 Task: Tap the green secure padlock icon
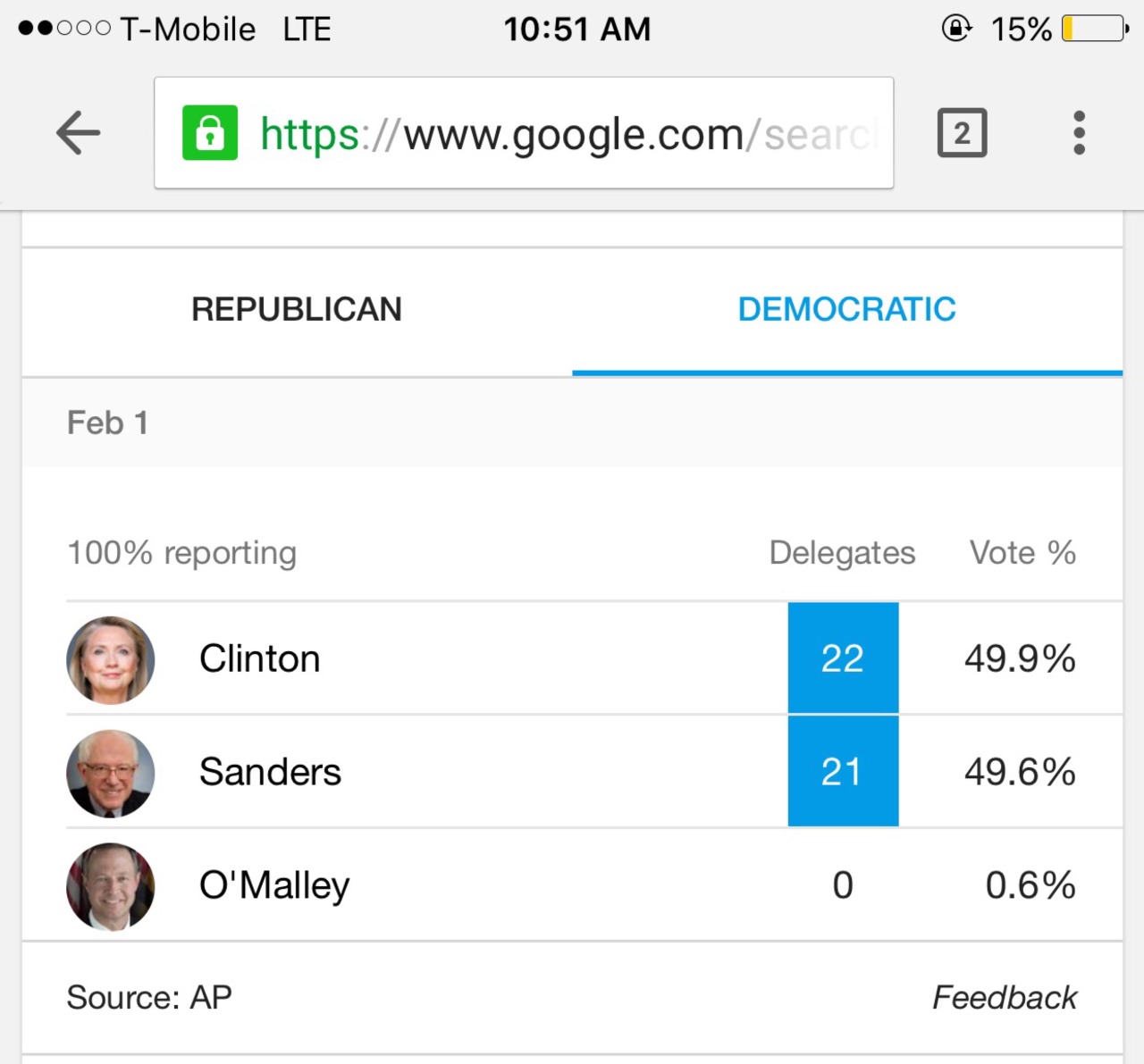click(210, 133)
